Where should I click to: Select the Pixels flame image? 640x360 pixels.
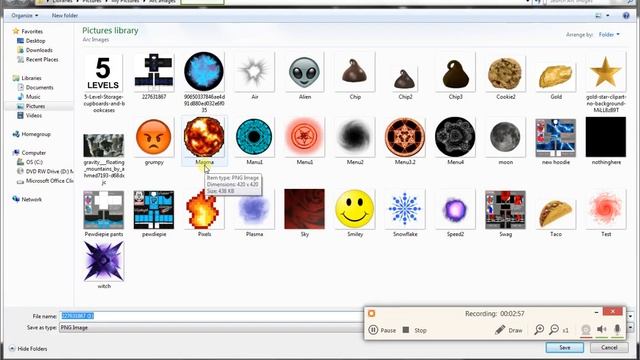click(x=203, y=209)
